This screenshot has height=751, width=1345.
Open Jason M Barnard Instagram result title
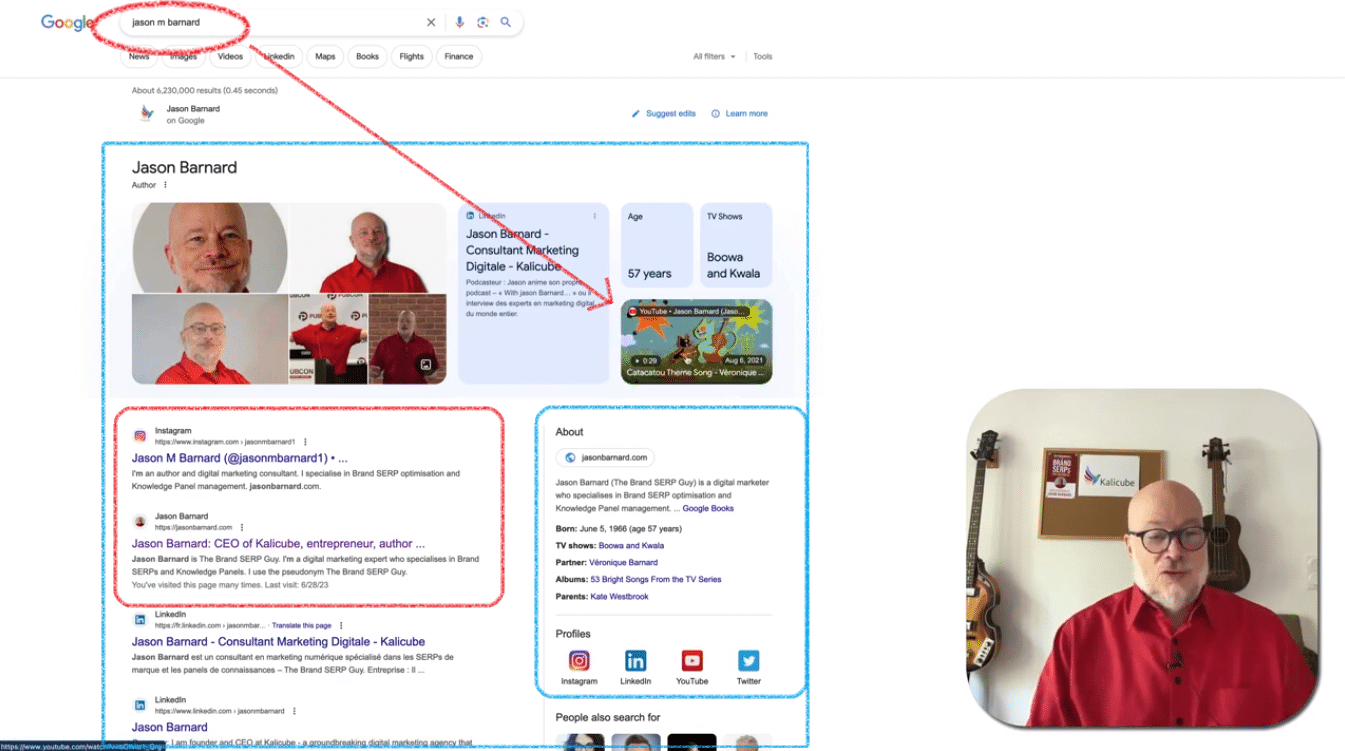(240, 458)
